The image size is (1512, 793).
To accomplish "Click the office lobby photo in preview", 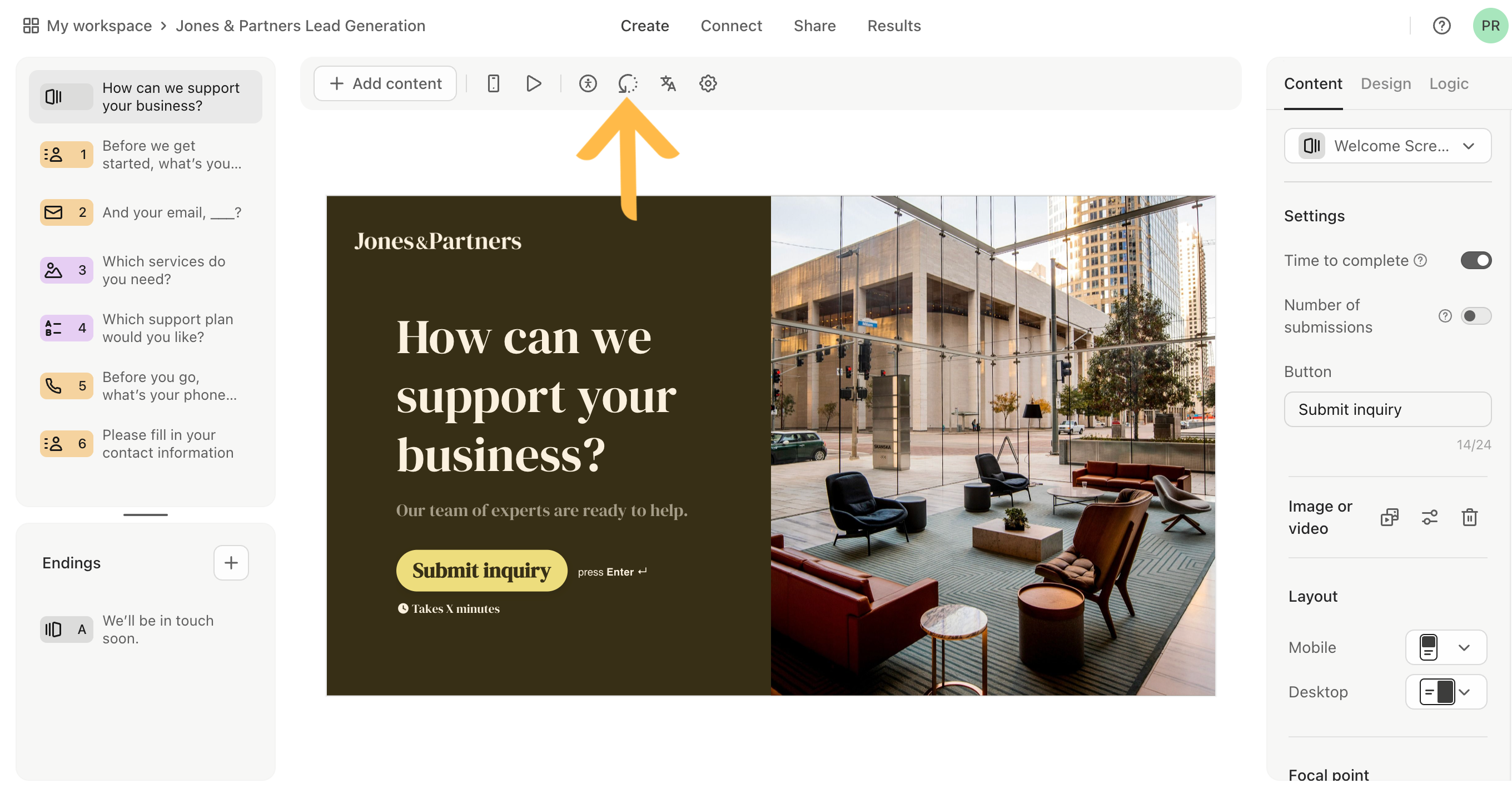I will [x=993, y=445].
